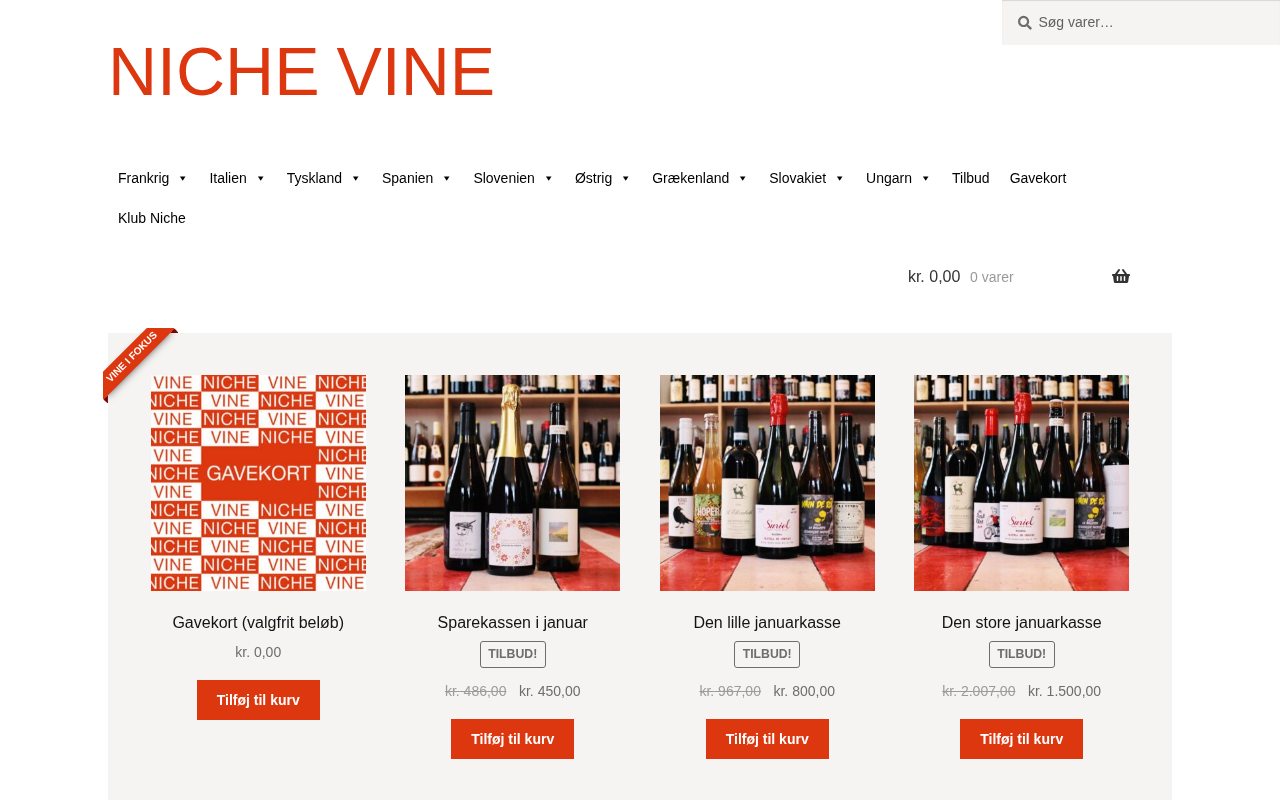
Task: Open the Tyskland dropdown arrow
Action: point(355,178)
